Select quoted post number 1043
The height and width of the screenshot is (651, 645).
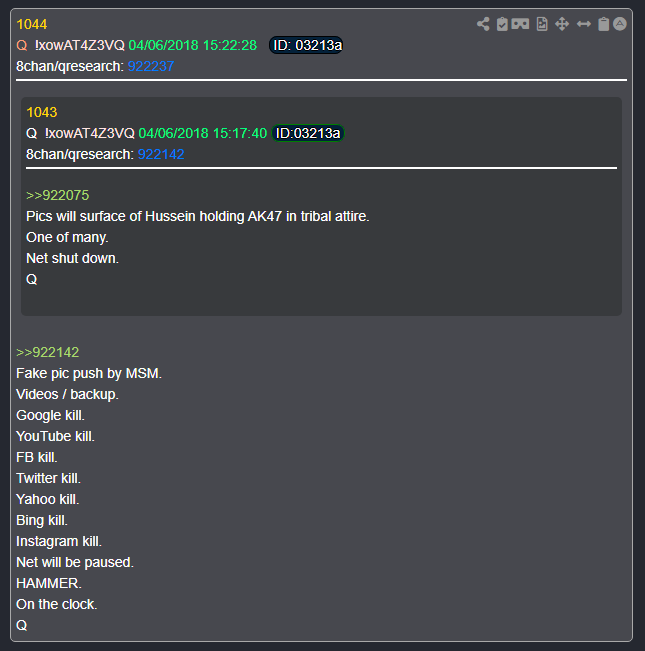(42, 113)
